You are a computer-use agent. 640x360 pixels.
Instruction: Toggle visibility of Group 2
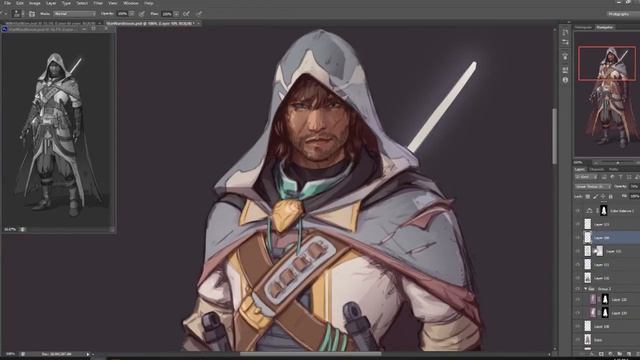point(578,289)
